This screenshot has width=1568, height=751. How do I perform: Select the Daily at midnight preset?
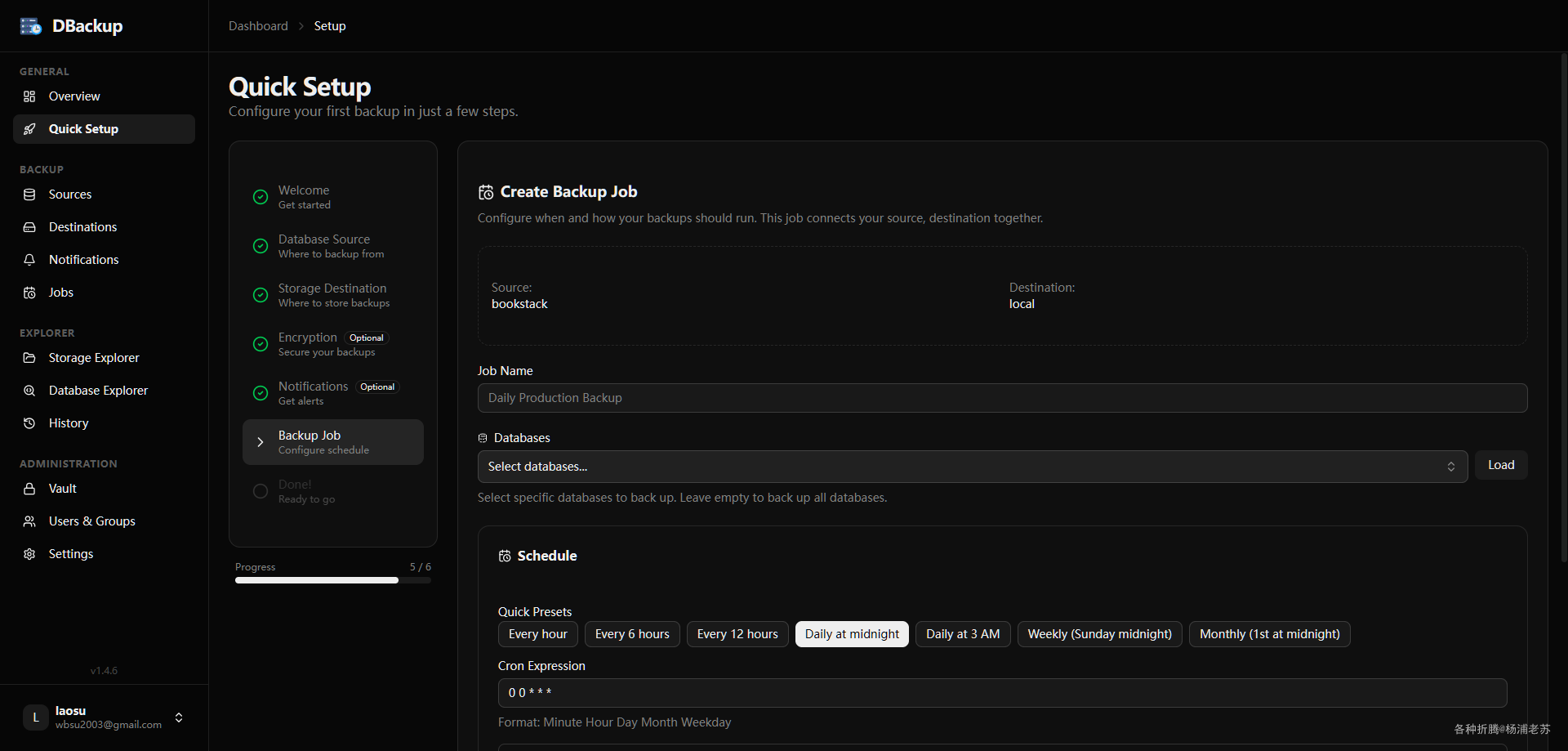coord(852,634)
